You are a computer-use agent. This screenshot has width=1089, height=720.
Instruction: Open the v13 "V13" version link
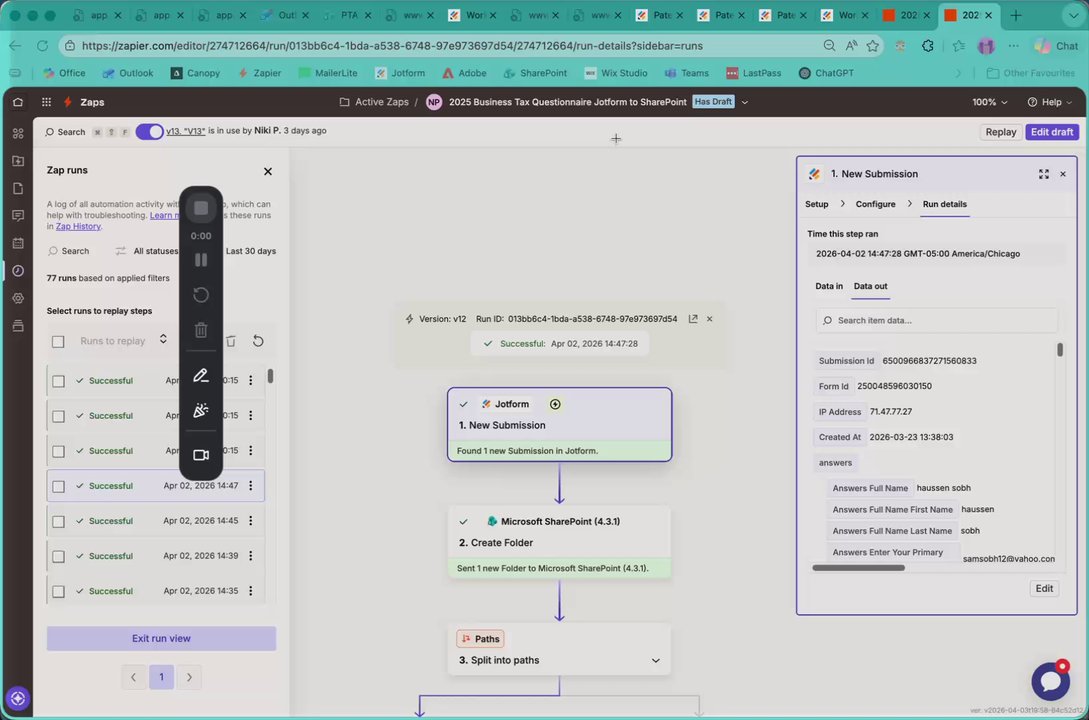coord(185,131)
